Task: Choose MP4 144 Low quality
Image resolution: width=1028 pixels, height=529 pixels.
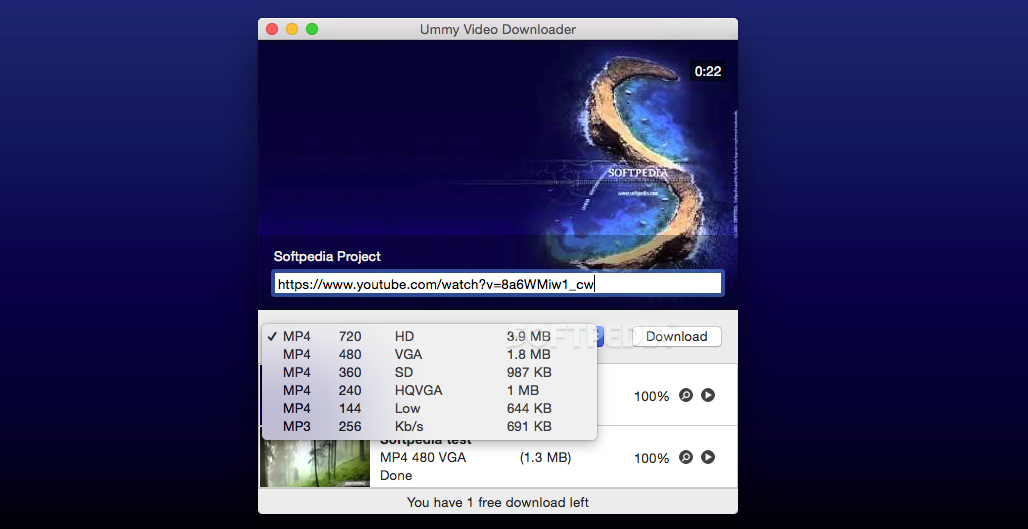Action: click(429, 408)
